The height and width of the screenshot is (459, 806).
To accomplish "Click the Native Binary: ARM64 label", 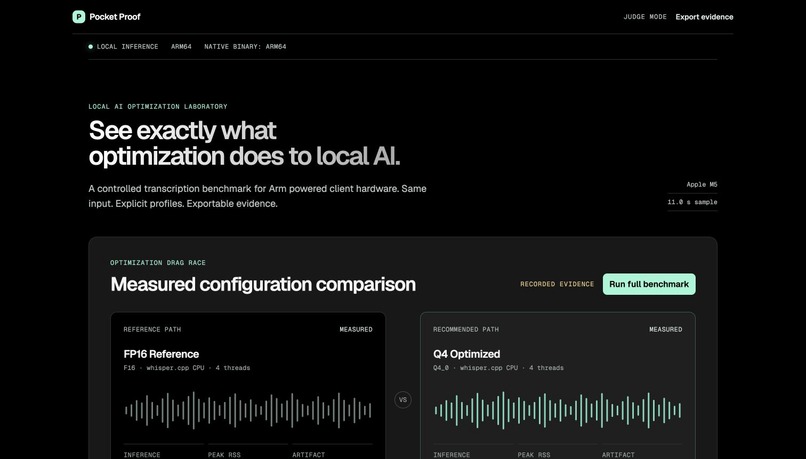I will 245,46.
